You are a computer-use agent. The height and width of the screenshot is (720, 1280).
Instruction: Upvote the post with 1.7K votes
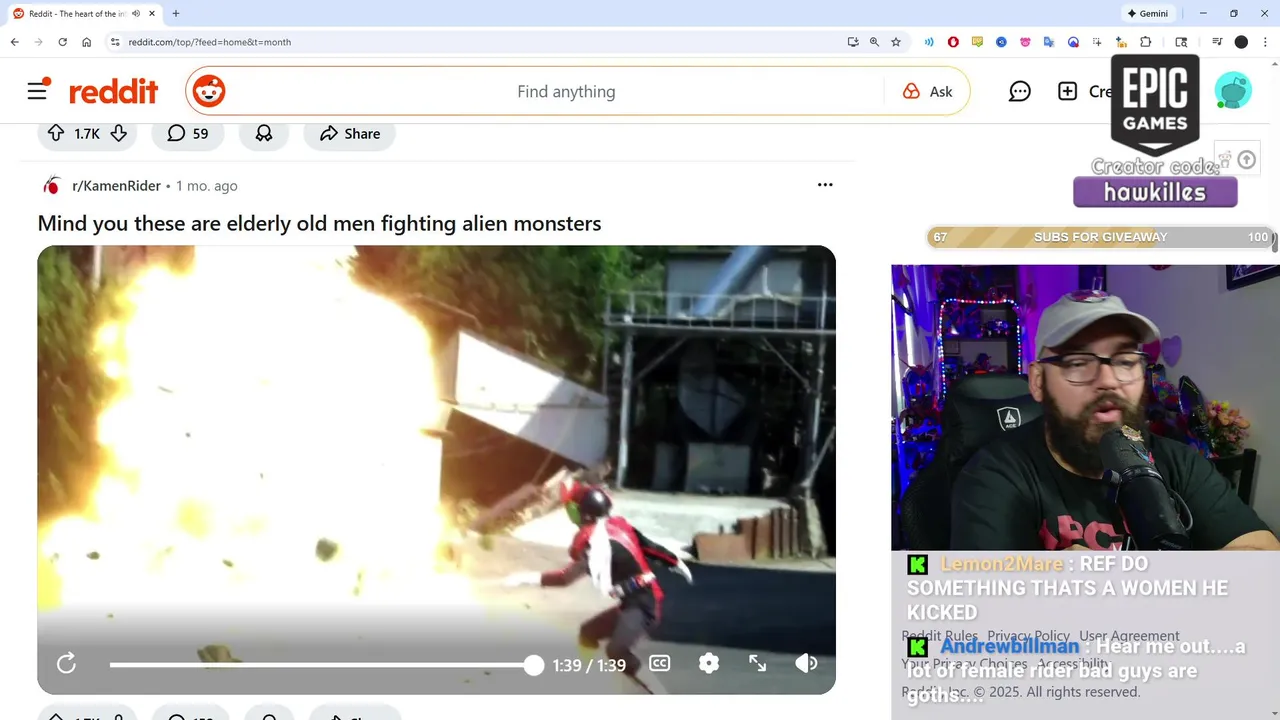[56, 133]
